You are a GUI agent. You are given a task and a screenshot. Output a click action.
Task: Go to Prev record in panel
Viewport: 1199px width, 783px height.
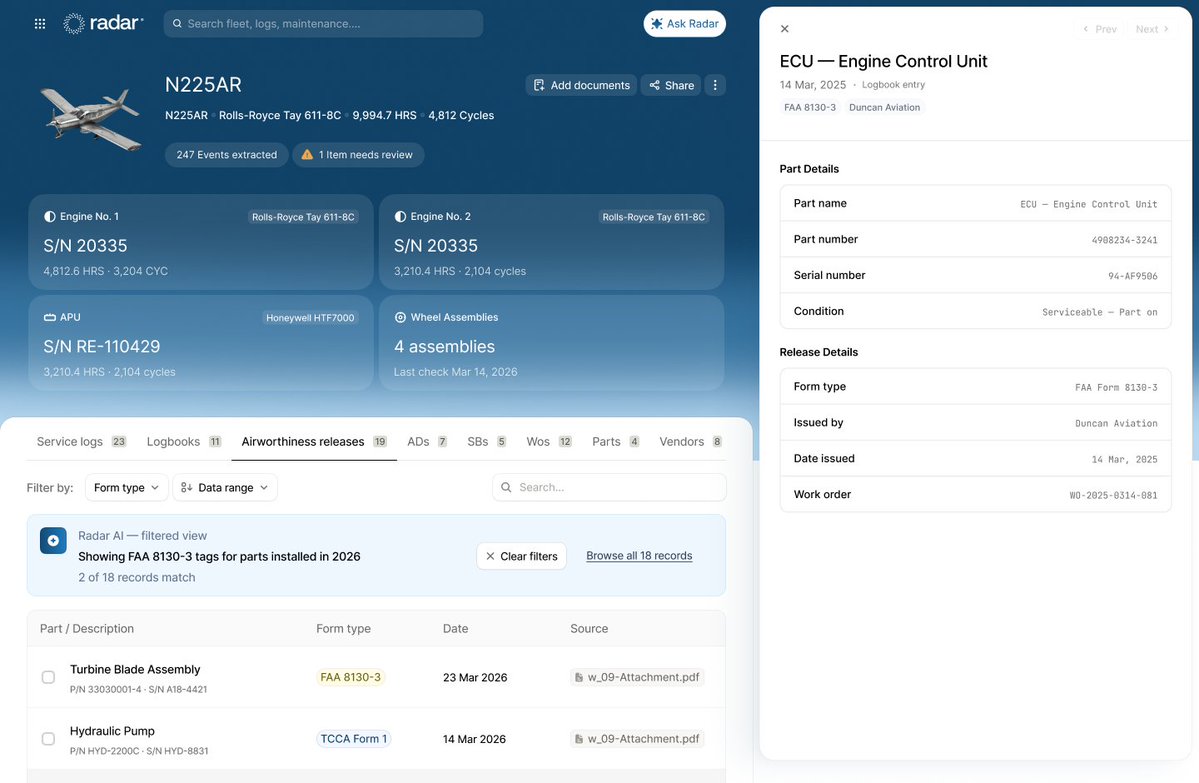1100,29
